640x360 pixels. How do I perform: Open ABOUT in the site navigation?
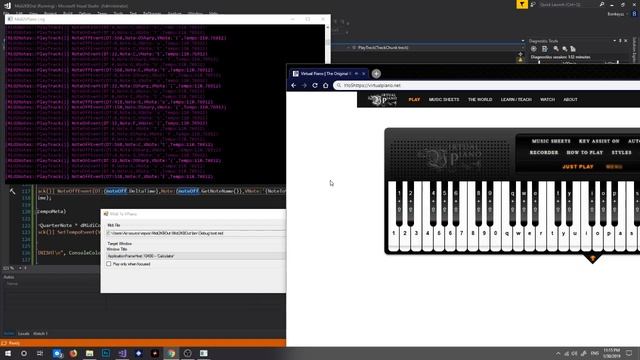click(x=570, y=100)
